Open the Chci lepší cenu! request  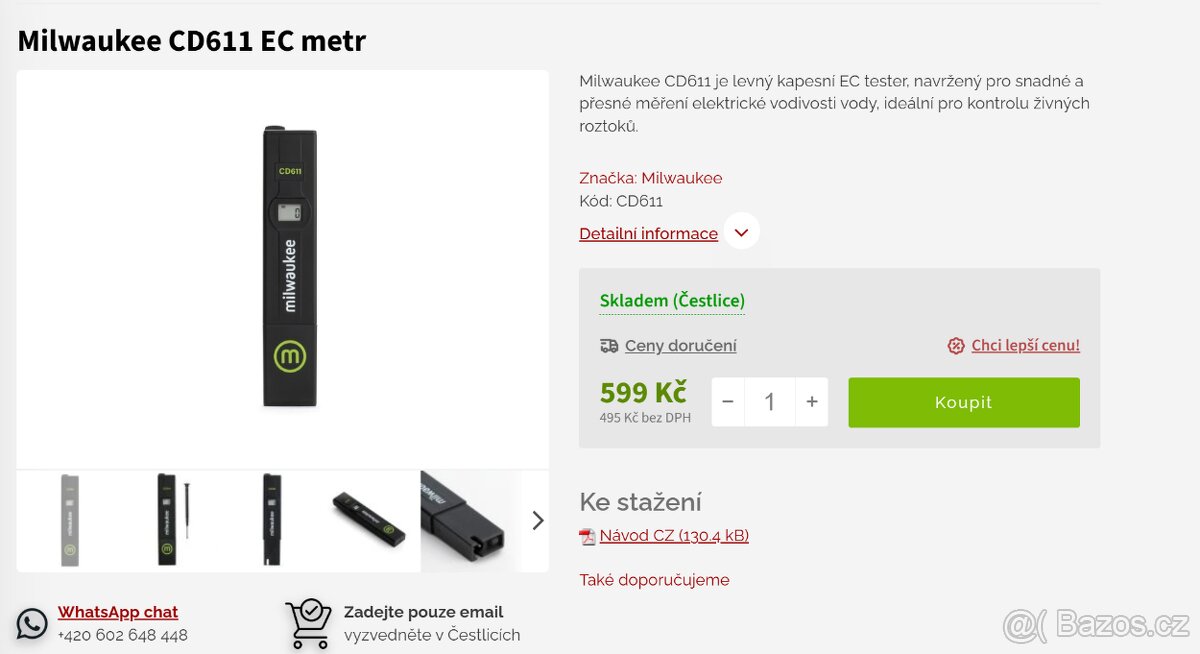[1024, 345]
